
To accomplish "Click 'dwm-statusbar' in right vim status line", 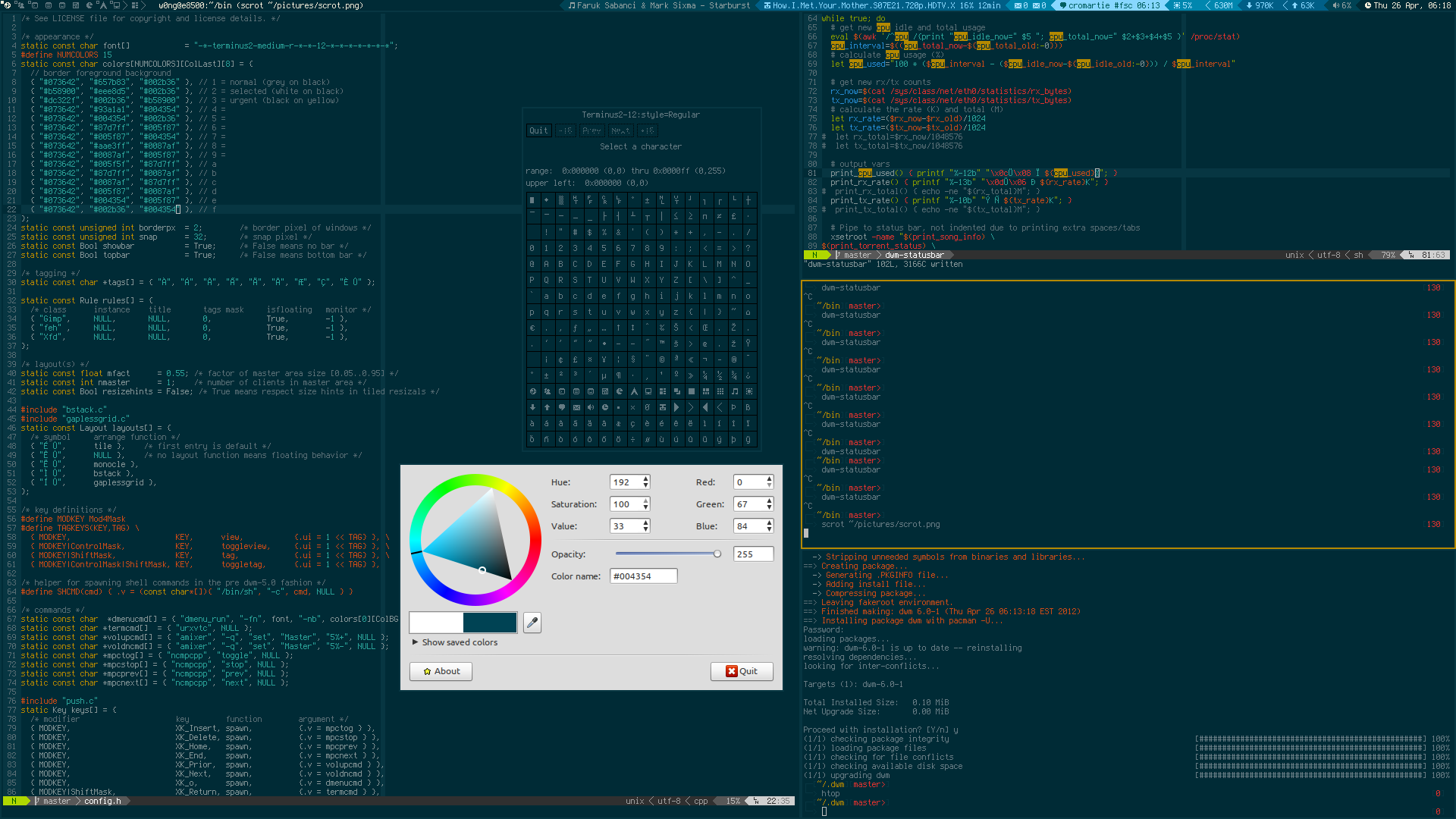I will [915, 255].
